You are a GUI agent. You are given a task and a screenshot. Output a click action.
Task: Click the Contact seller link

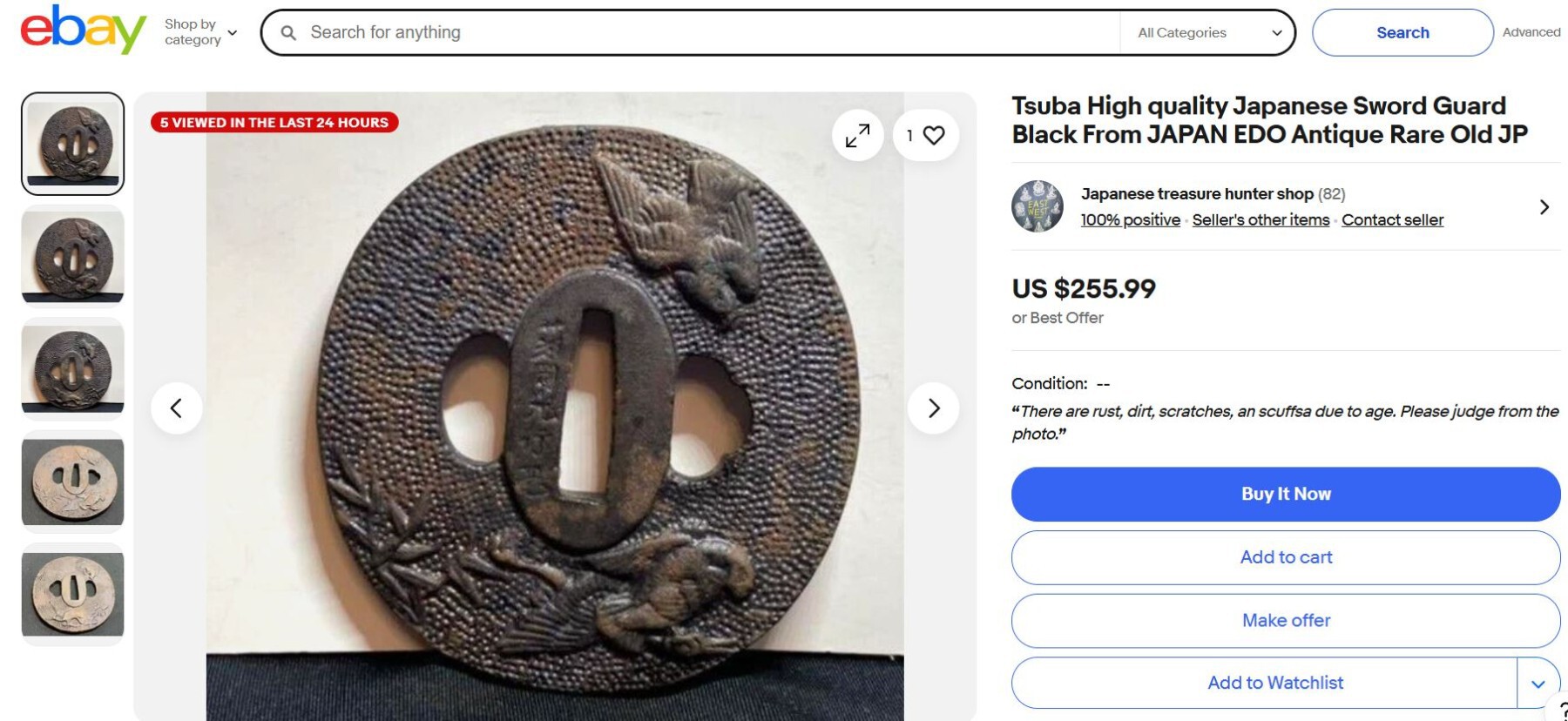[1392, 220]
